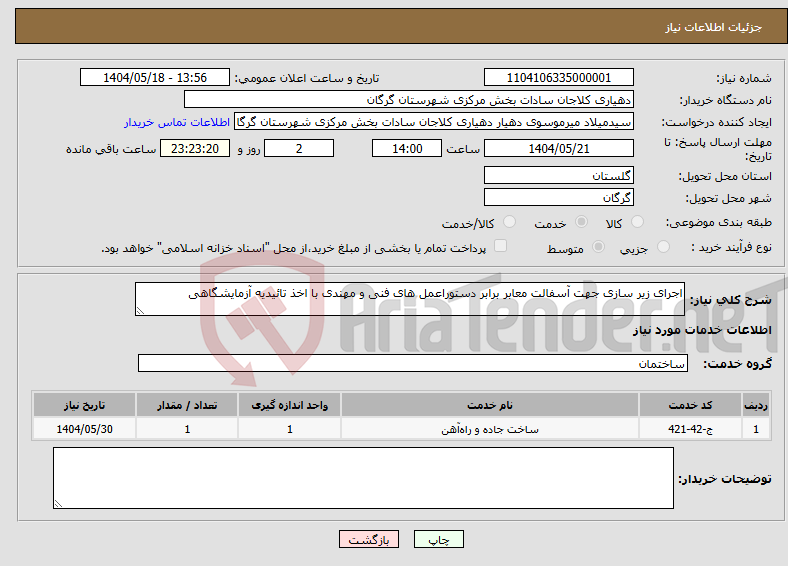Select the متوسط purchase type radio

pos(599,246)
